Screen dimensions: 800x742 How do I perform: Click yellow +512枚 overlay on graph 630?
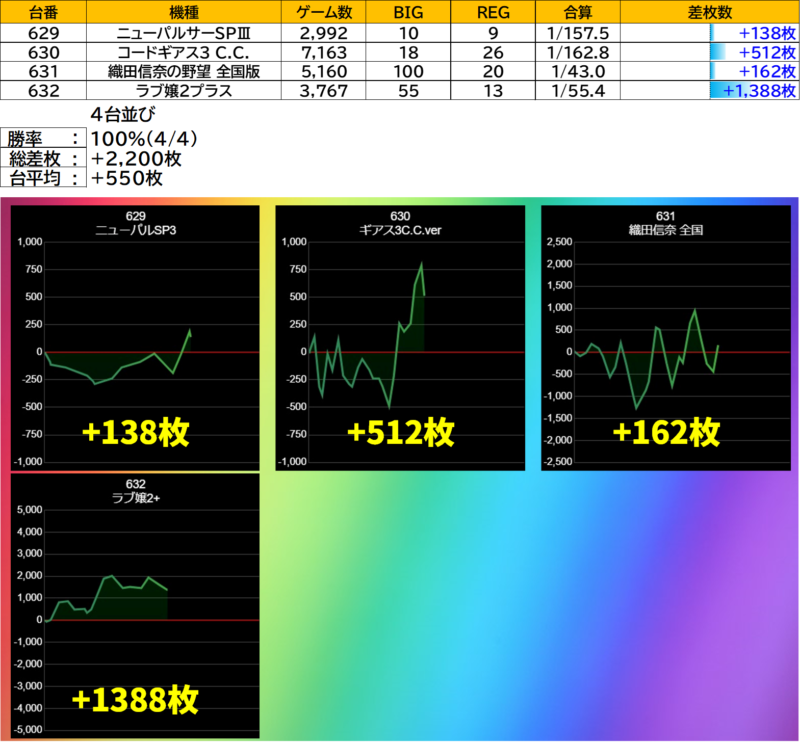[x=401, y=433]
